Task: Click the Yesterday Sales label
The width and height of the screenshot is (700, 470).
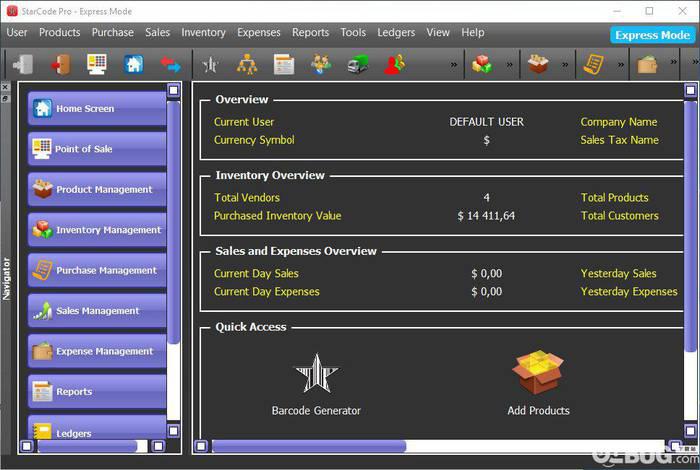Action: point(618,274)
